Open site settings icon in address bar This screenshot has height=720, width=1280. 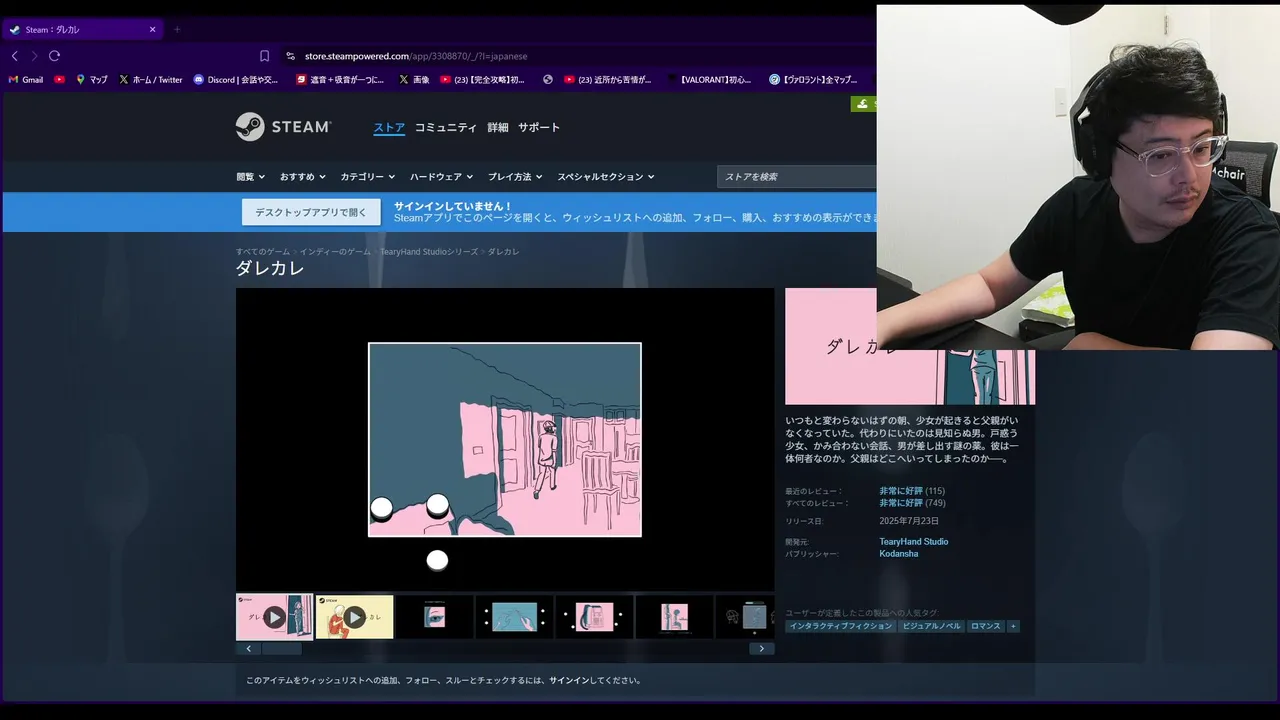coord(290,56)
